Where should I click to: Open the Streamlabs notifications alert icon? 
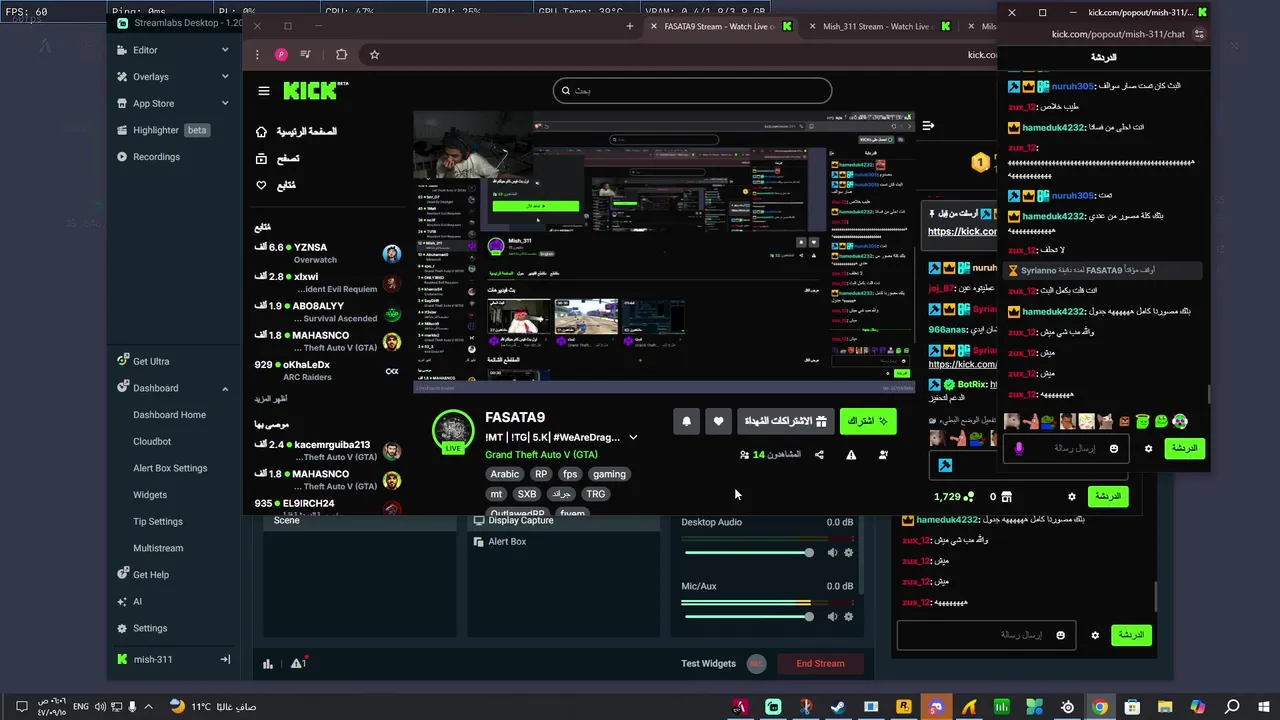(298, 663)
